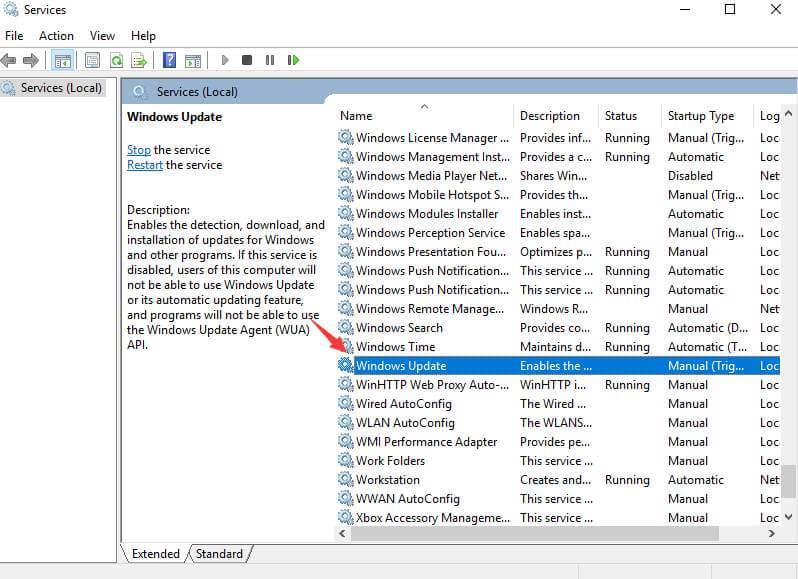Click gear icon beside WLAN AutoConfig
The image size is (798, 579).
[x=346, y=422]
